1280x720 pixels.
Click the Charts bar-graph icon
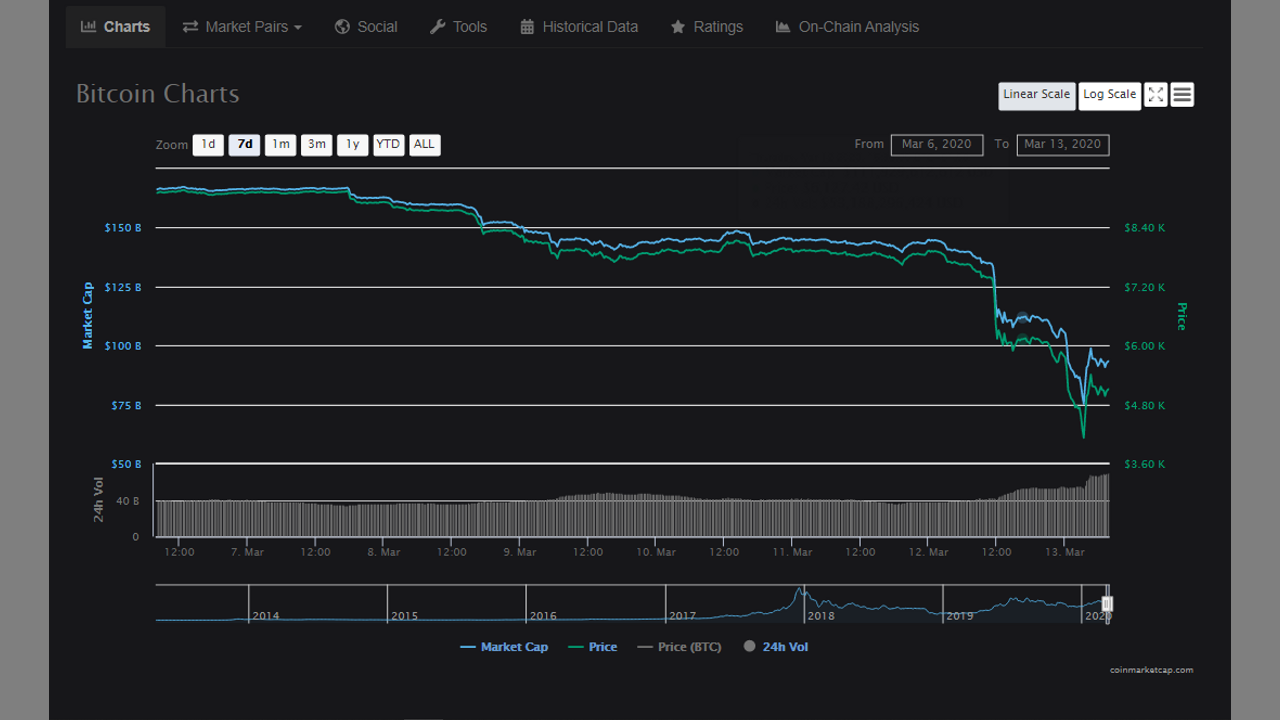pos(88,27)
